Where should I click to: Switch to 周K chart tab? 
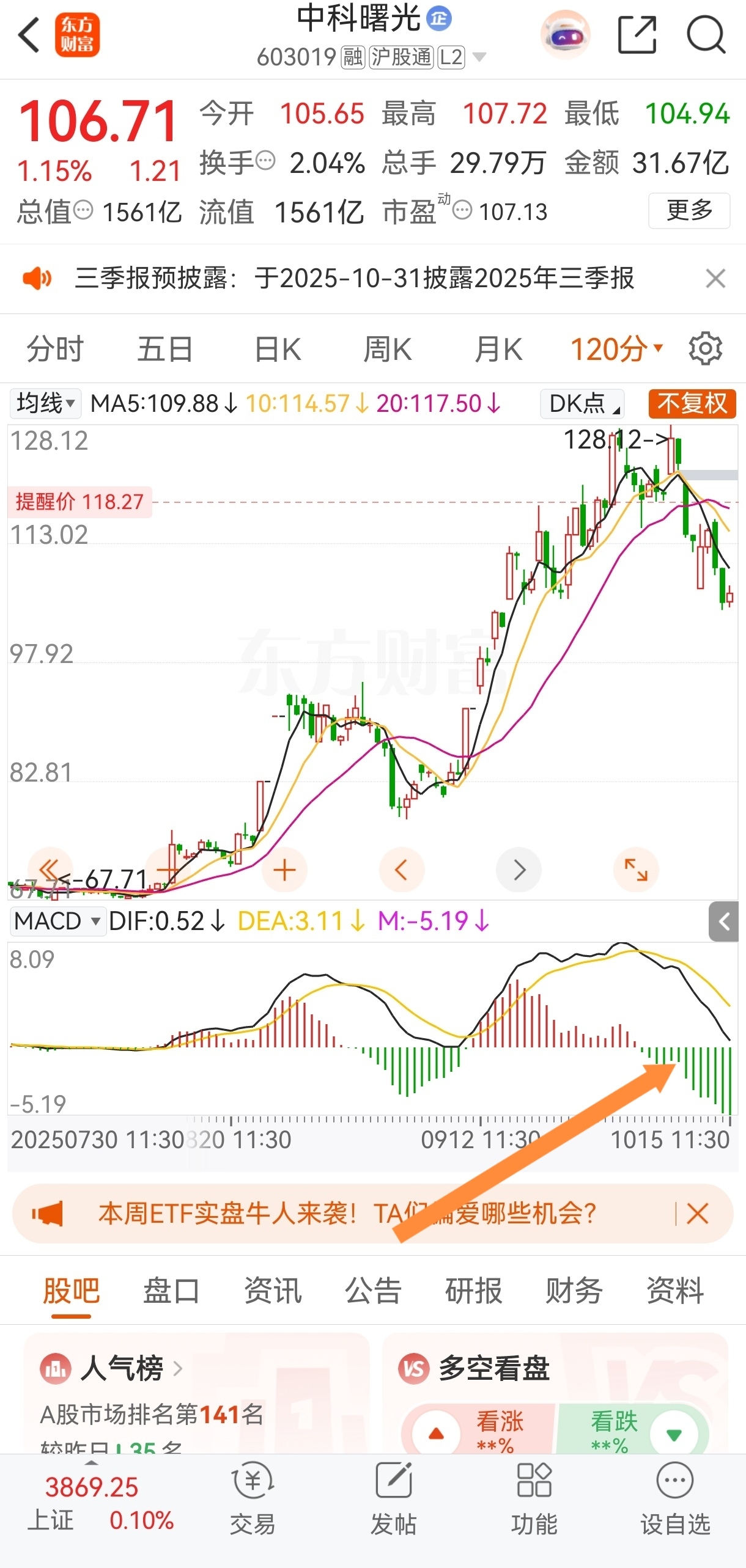388,350
